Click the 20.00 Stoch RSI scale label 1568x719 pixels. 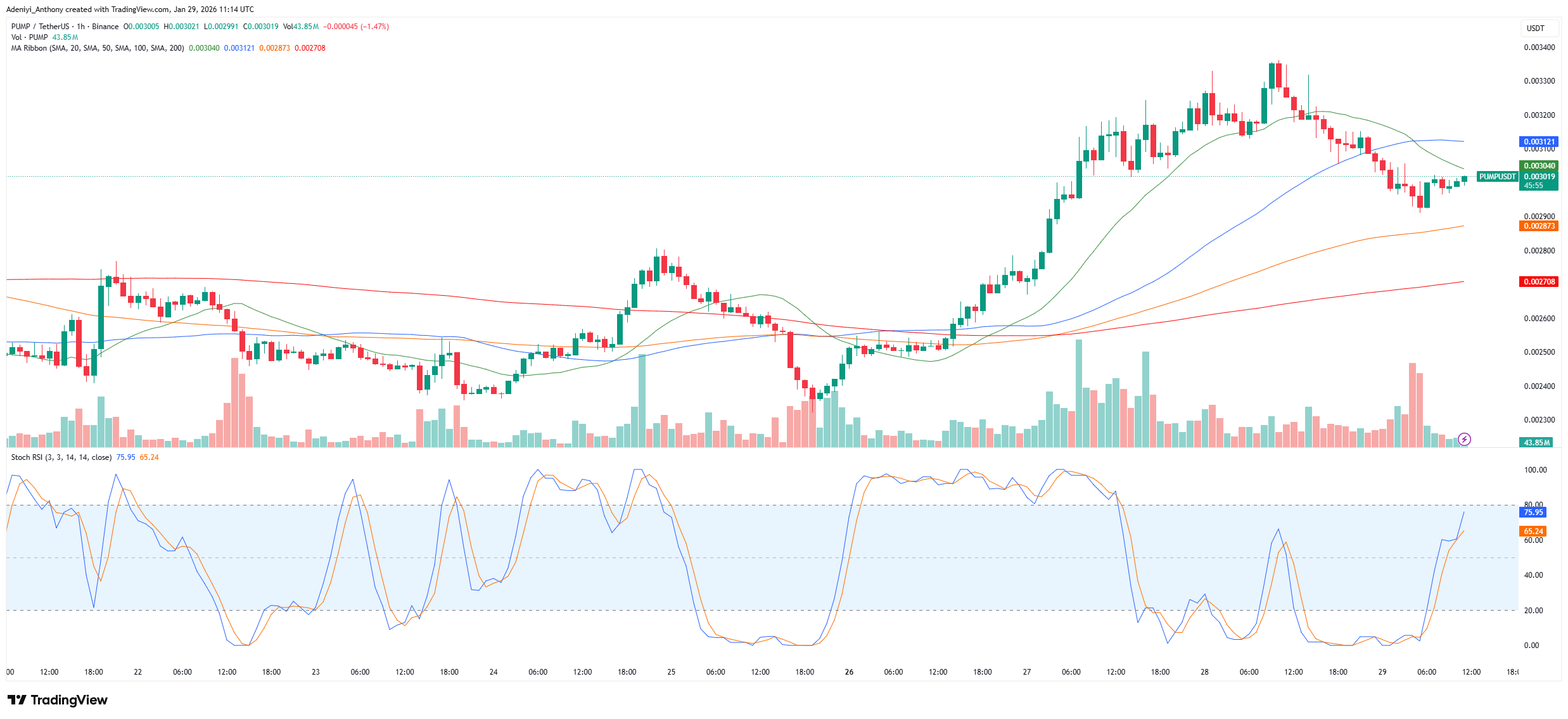click(1534, 611)
